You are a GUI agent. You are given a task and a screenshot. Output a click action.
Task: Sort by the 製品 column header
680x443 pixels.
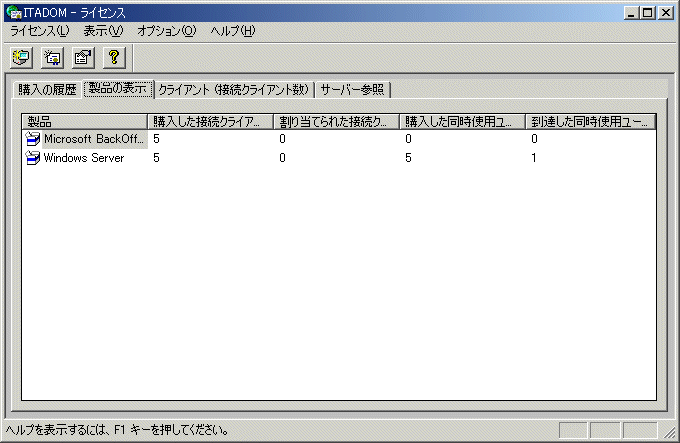85,122
